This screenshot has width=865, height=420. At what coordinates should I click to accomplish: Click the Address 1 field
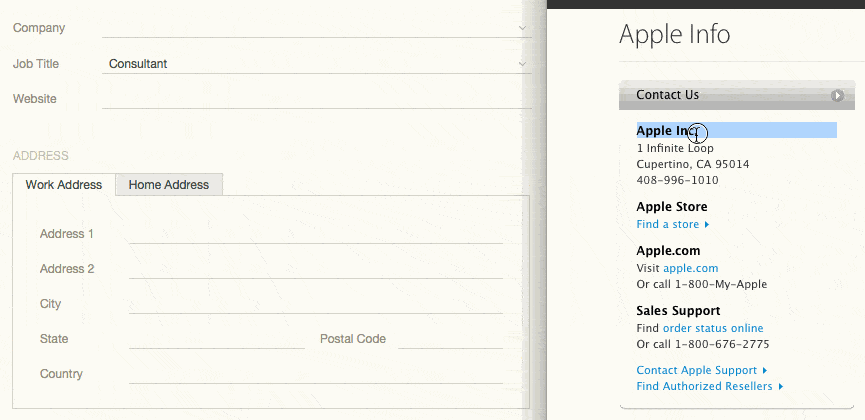pos(315,234)
